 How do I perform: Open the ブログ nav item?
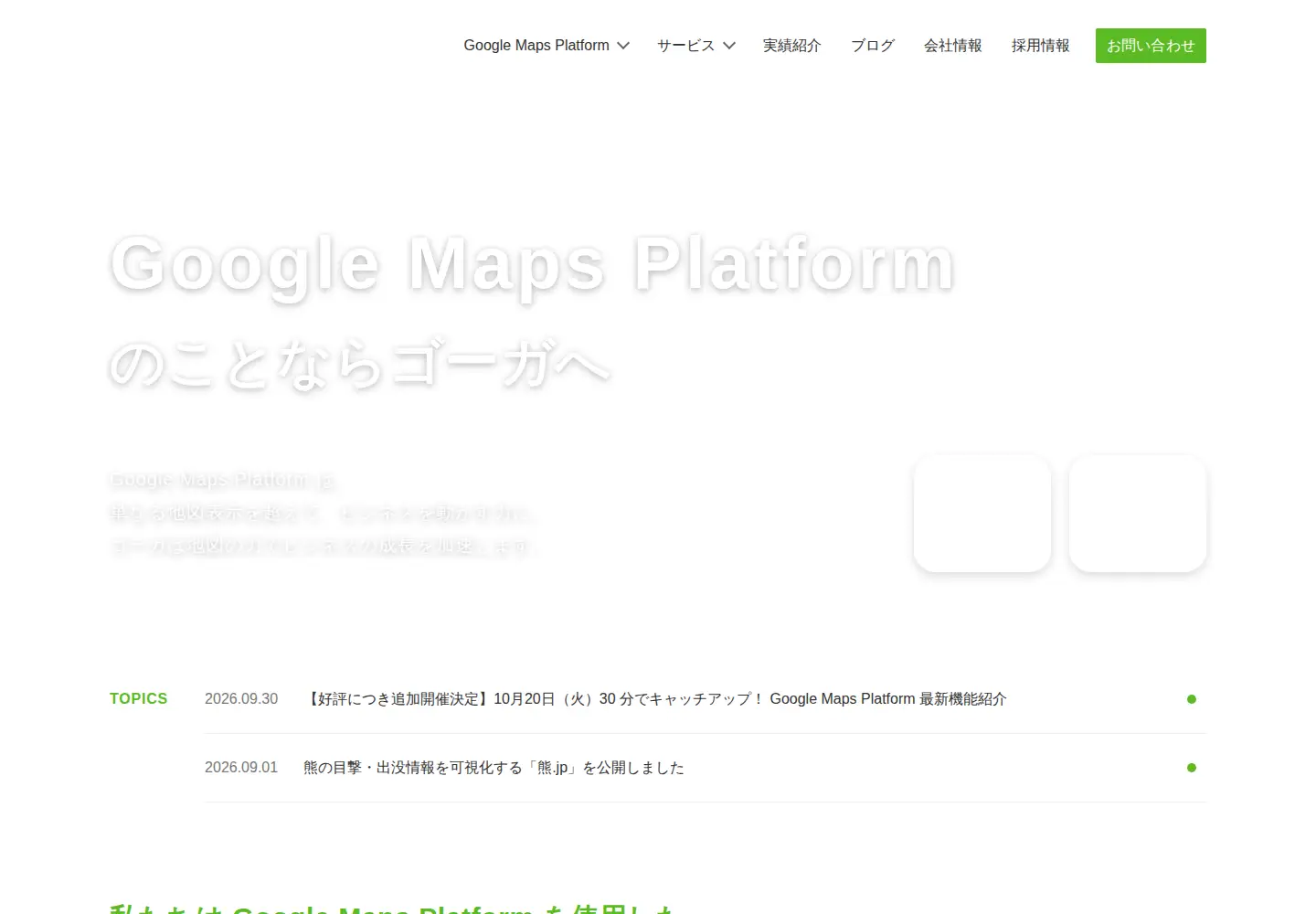(x=872, y=46)
